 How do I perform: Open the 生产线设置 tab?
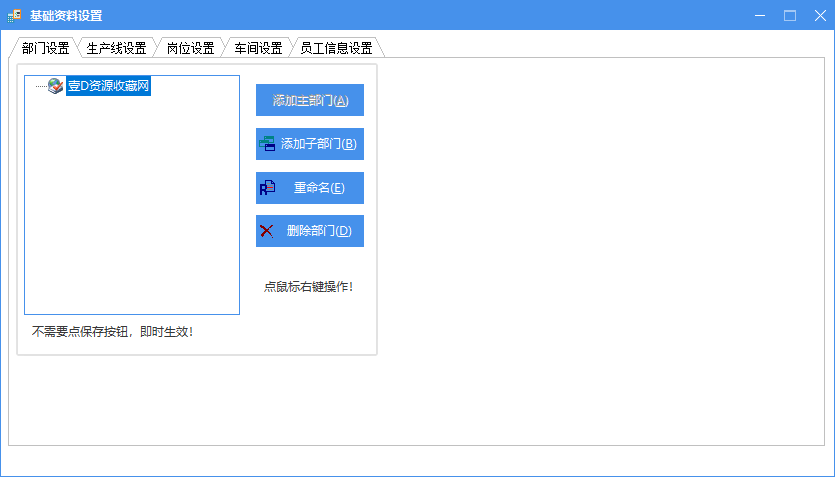pos(116,48)
